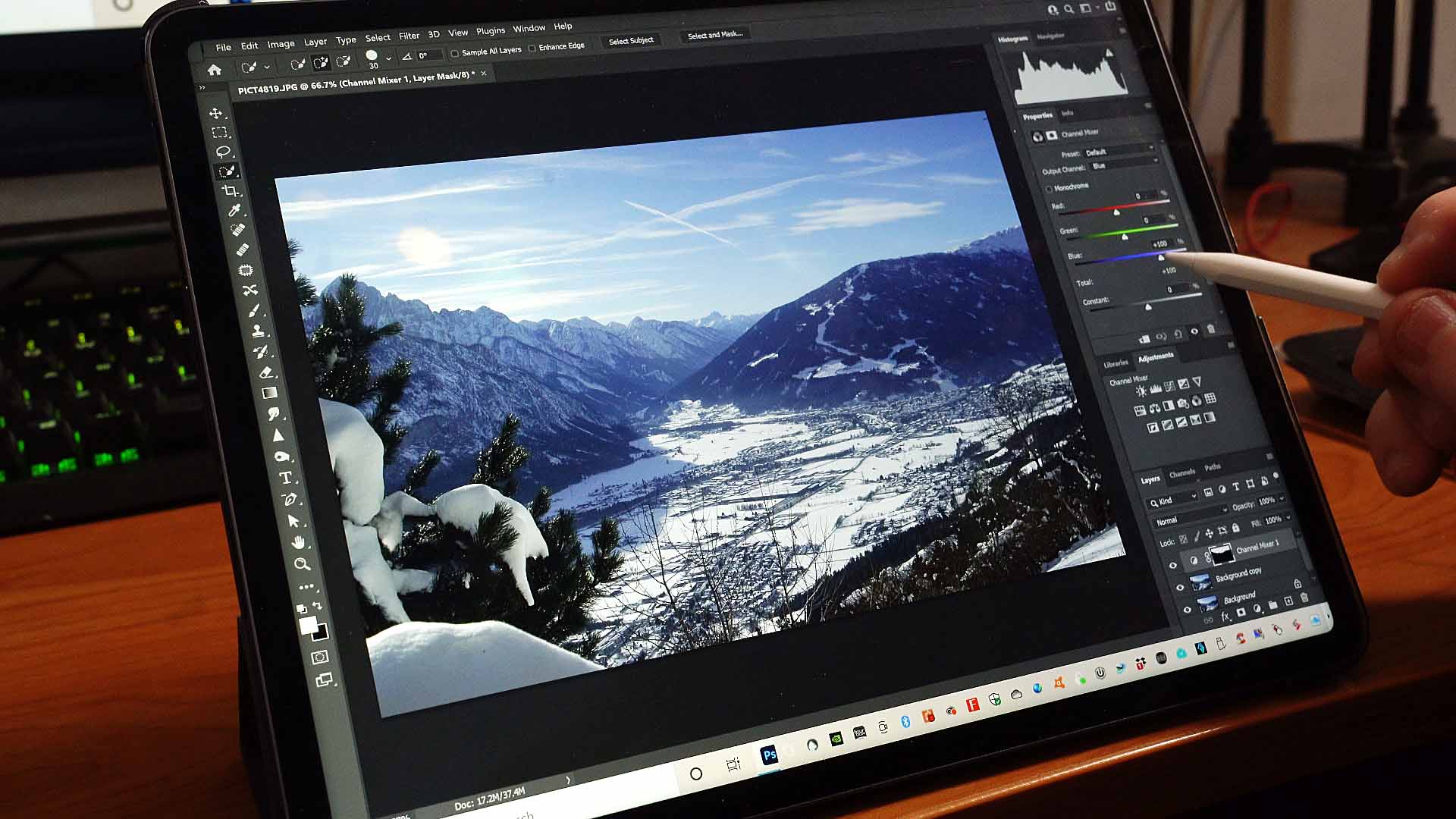
Task: Click the Select Subject button
Action: 631,40
